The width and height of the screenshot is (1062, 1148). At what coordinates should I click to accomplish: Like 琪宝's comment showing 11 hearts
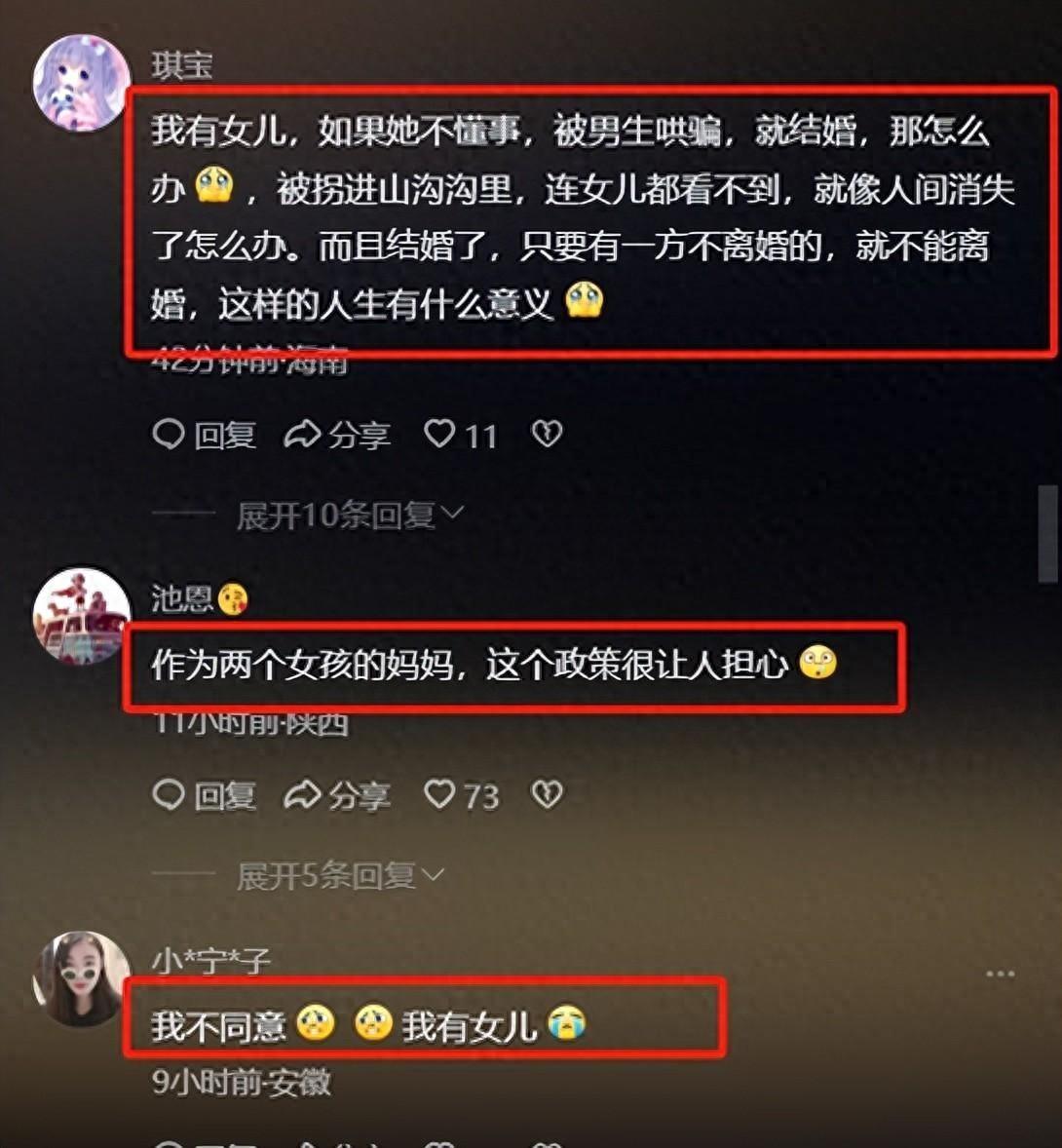pos(461,435)
